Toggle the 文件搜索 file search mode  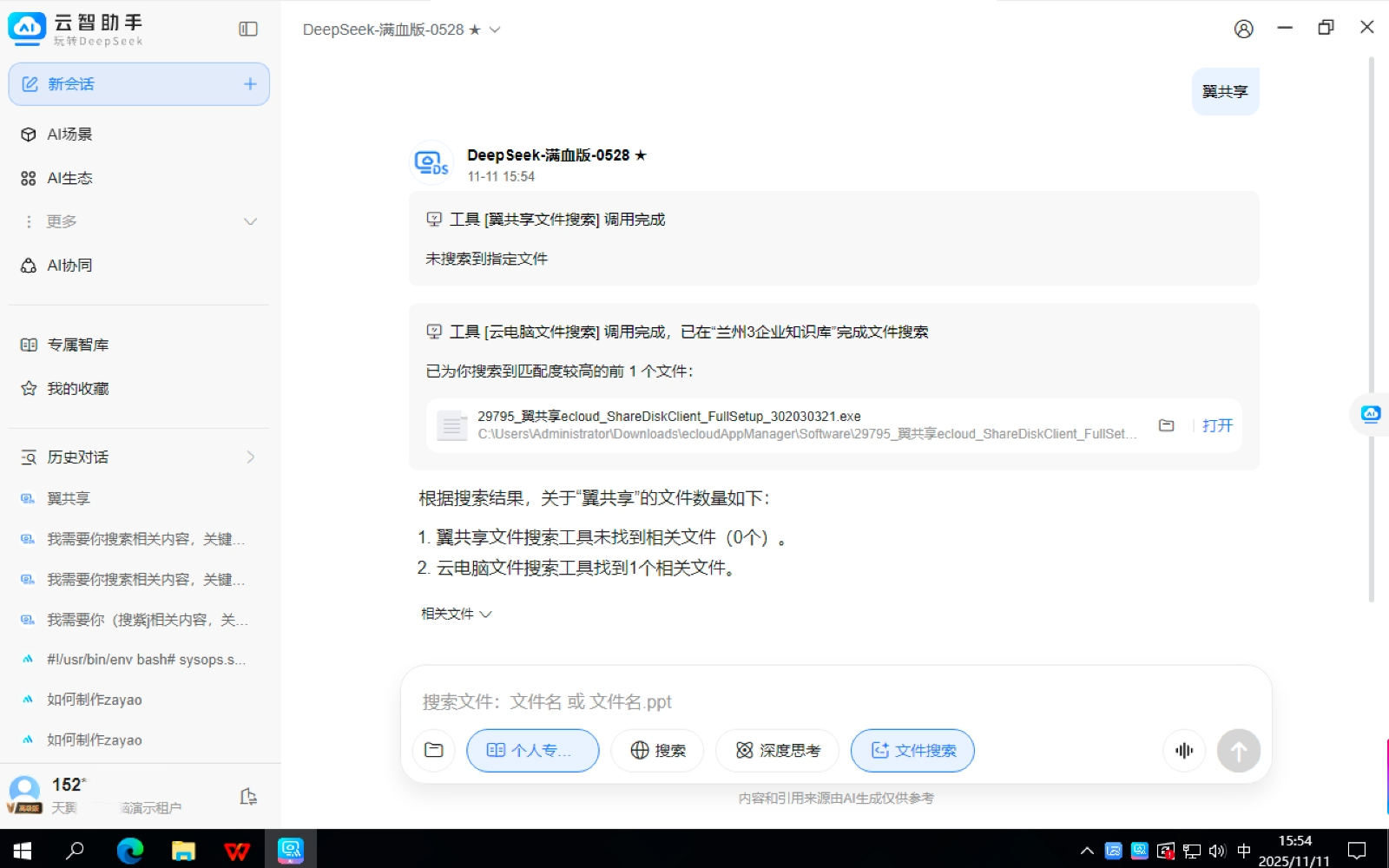click(912, 750)
